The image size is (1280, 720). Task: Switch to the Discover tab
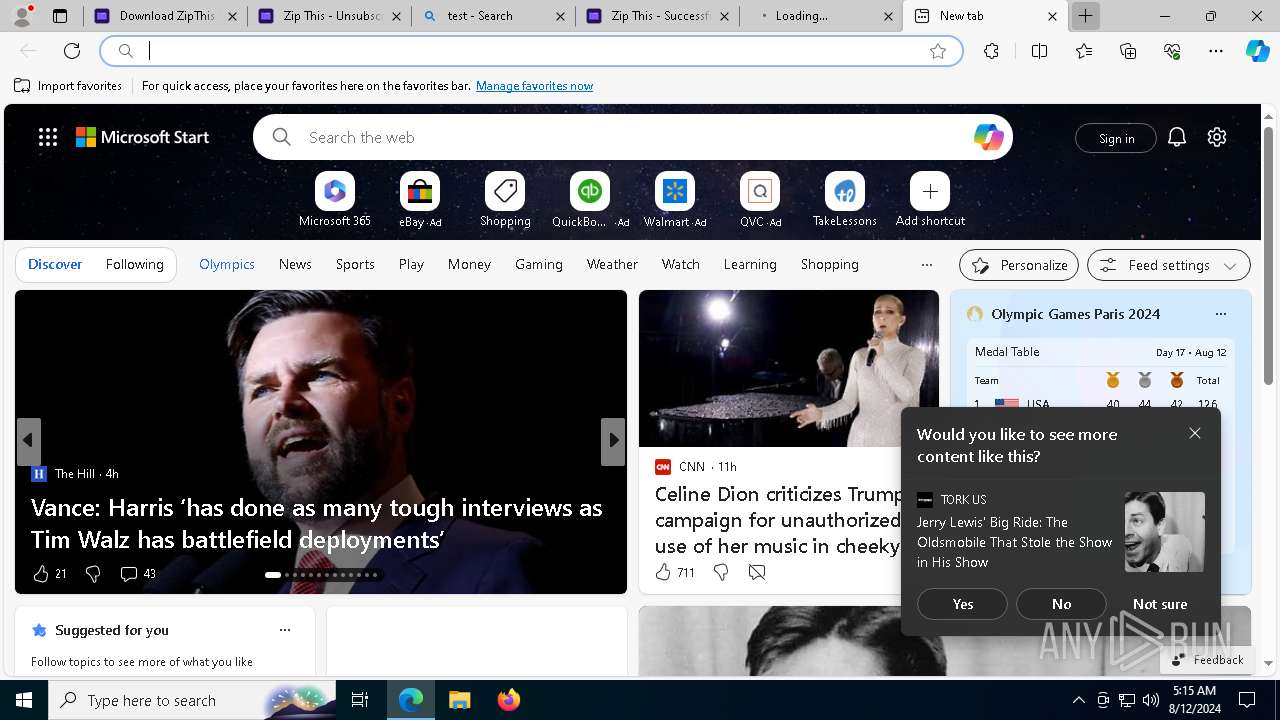pos(55,264)
